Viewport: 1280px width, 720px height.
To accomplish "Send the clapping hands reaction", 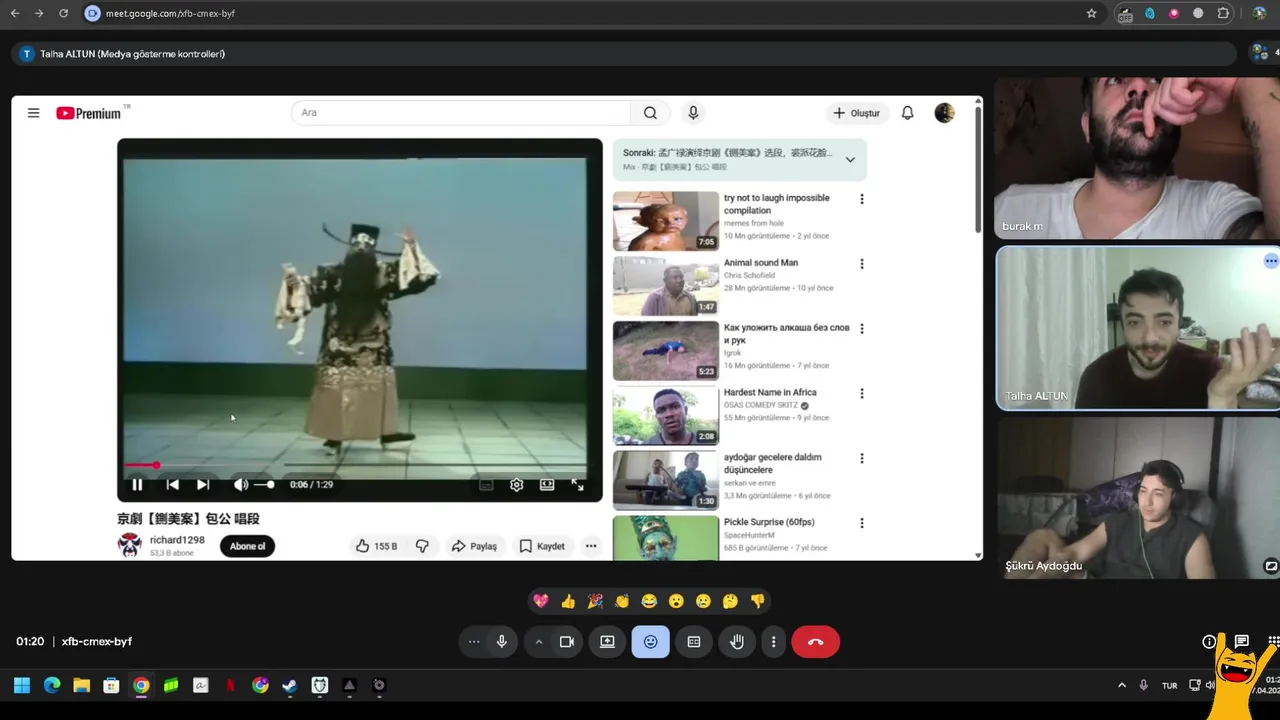I will click(622, 601).
